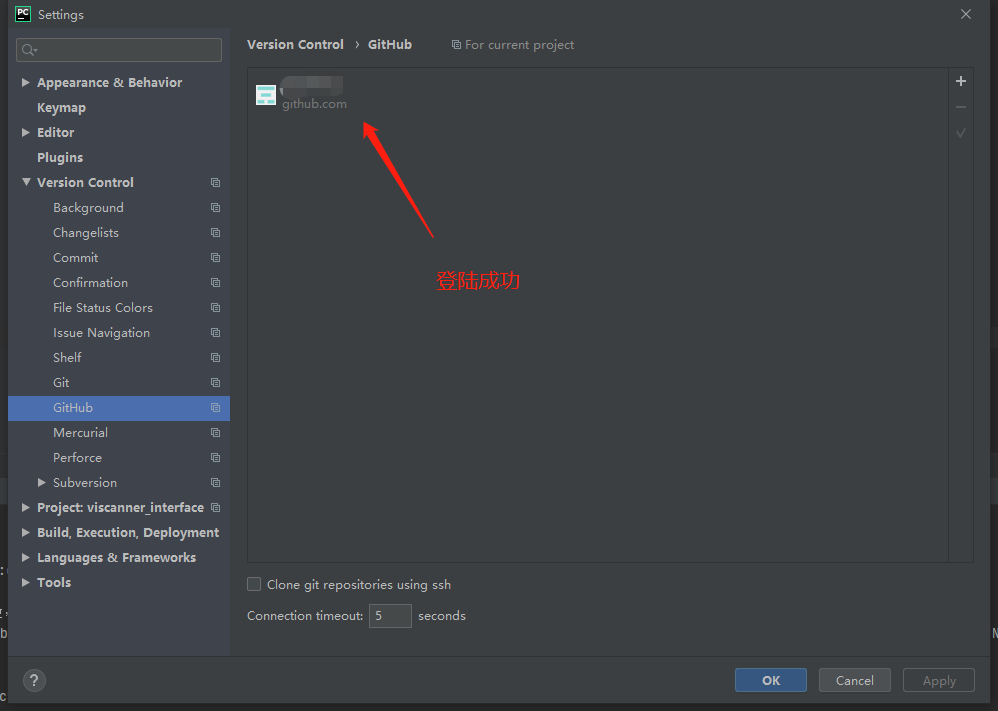Screen dimensions: 998x711
Task: Select Subversion settings page
Action: coord(85,482)
